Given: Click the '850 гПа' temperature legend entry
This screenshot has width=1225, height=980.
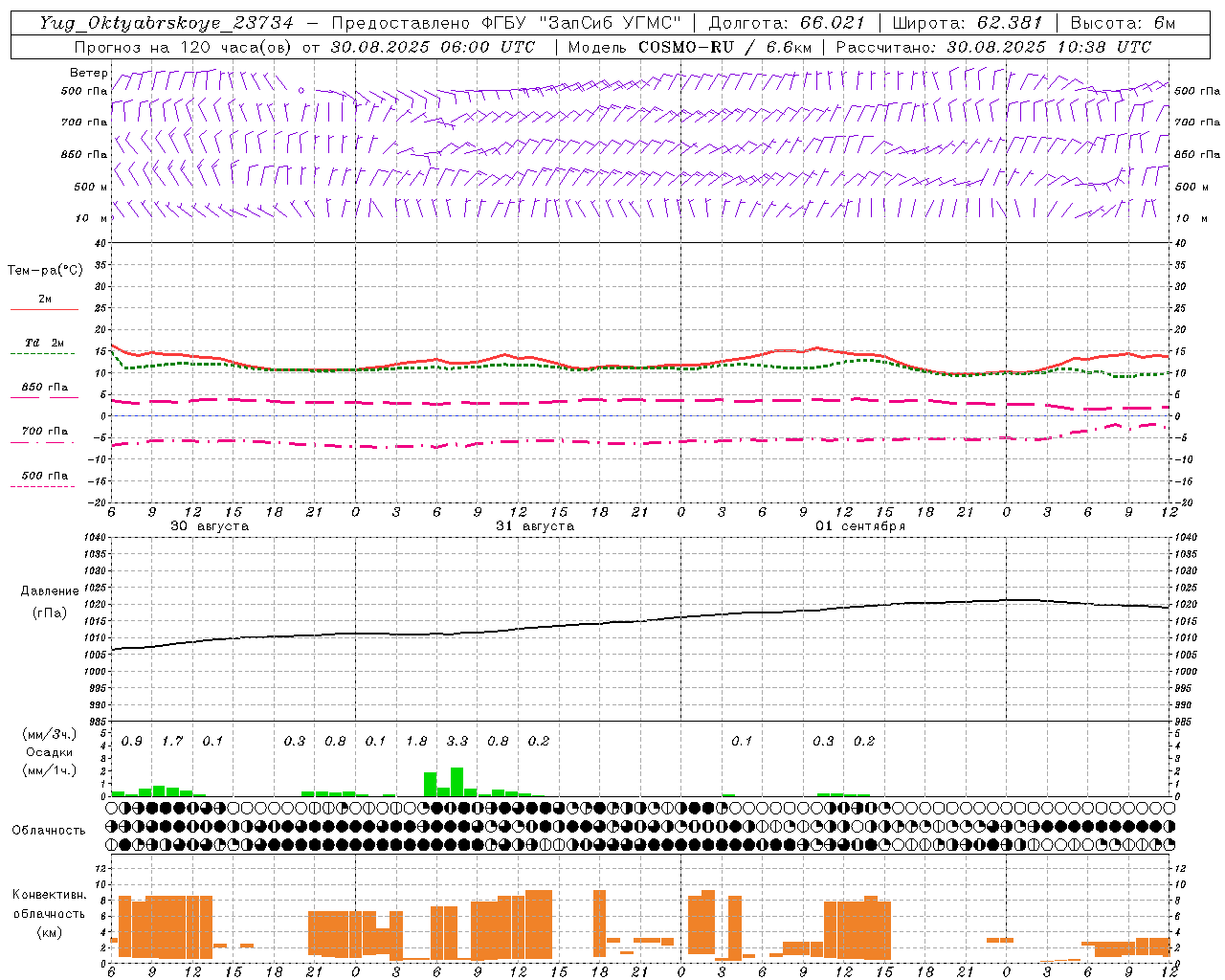Looking at the screenshot, I should click(x=44, y=388).
